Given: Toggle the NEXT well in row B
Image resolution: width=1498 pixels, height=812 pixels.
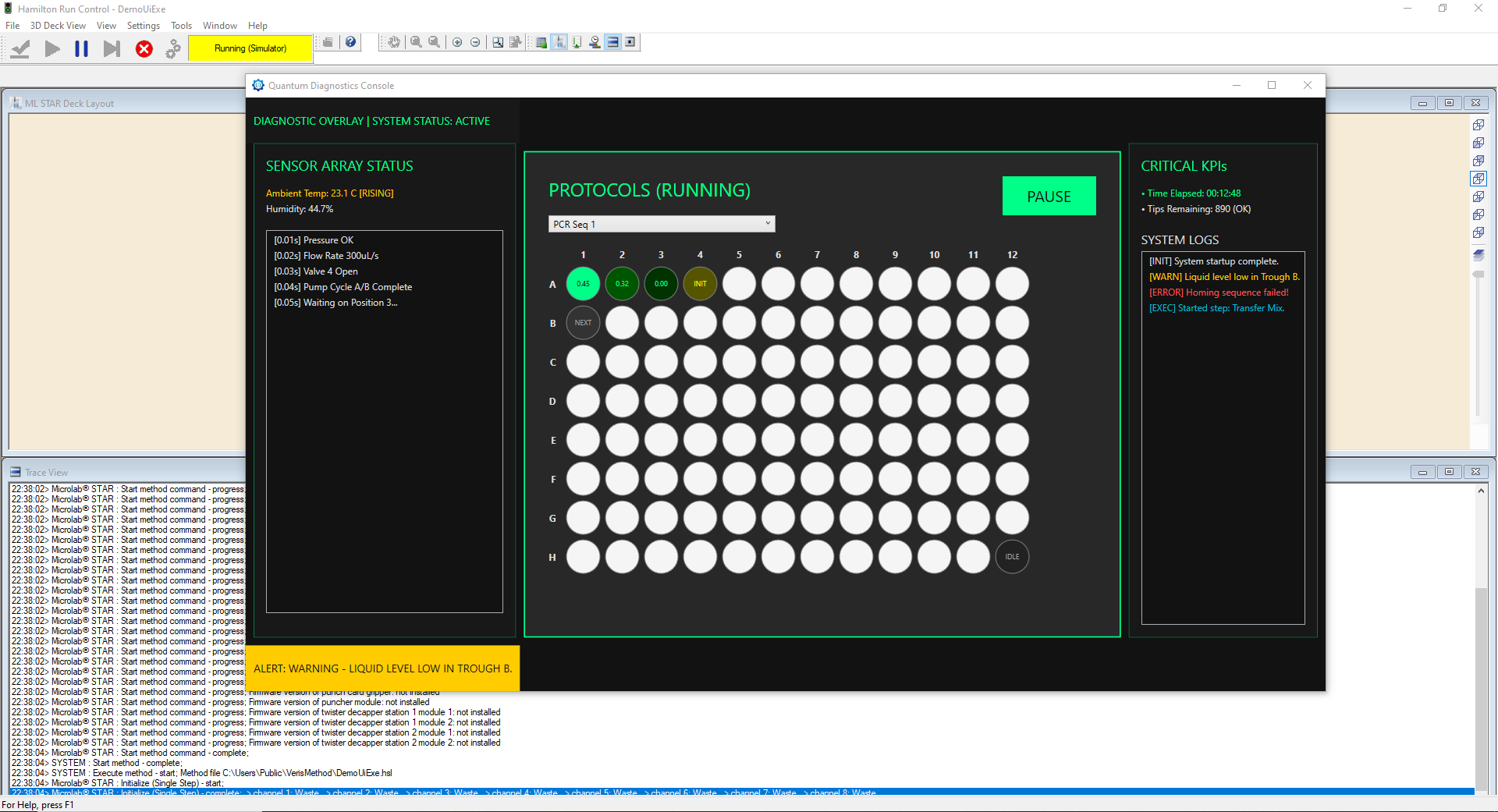Looking at the screenshot, I should 583,323.
